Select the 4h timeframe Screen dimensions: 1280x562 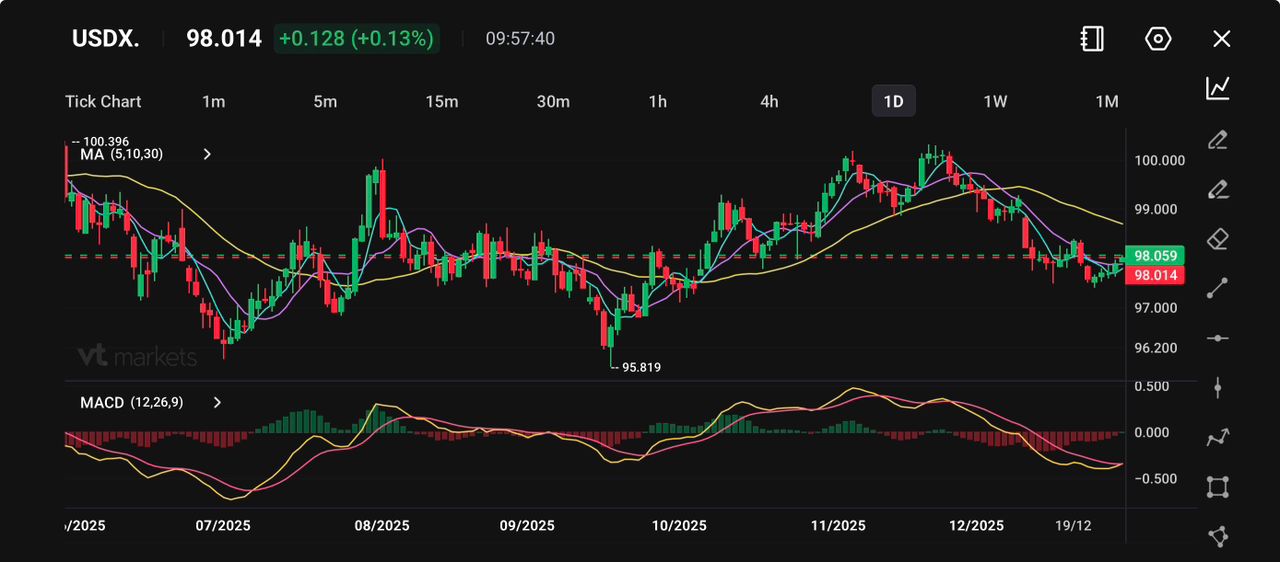point(769,101)
